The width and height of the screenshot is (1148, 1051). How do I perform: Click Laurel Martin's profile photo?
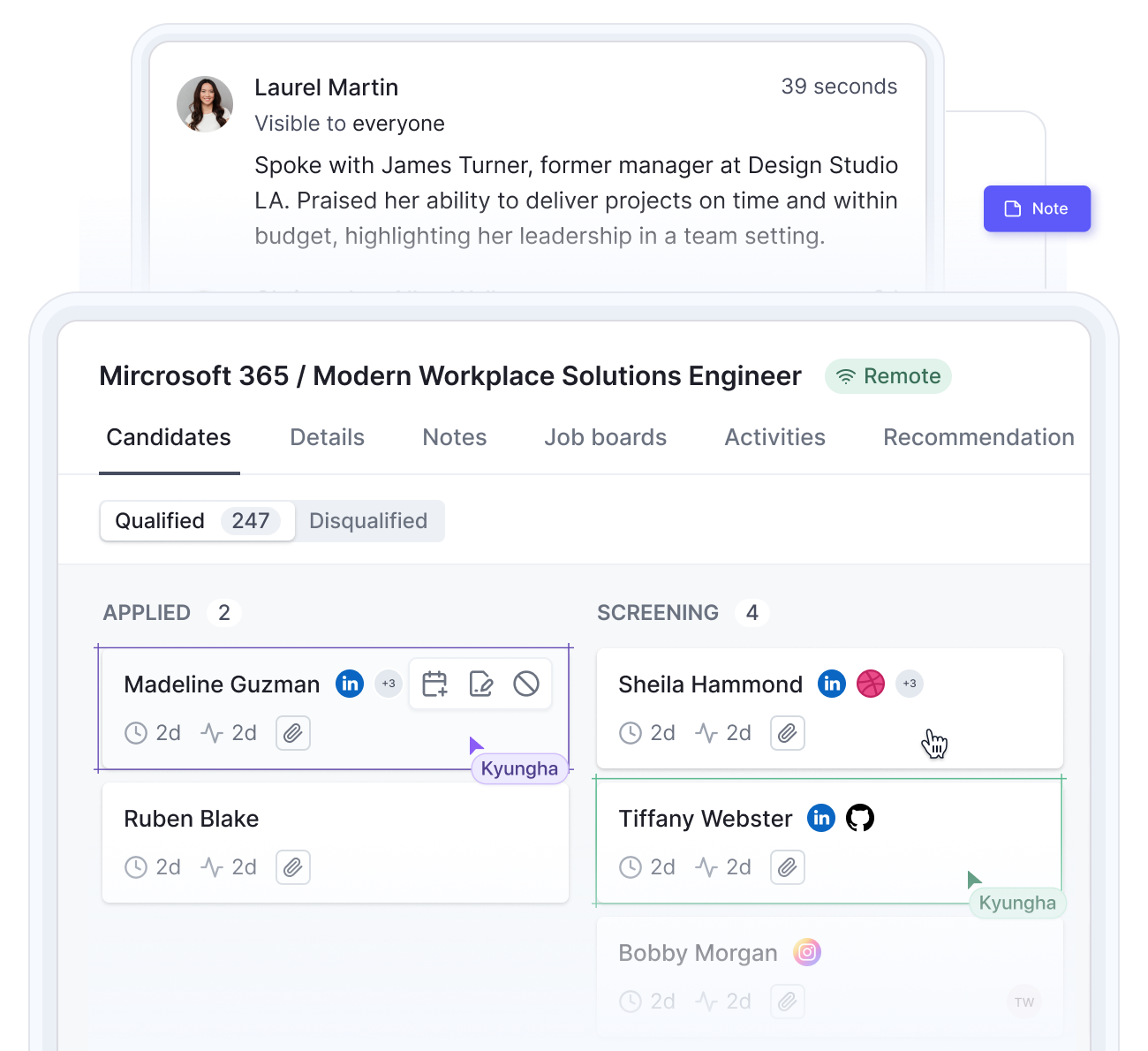(x=205, y=104)
